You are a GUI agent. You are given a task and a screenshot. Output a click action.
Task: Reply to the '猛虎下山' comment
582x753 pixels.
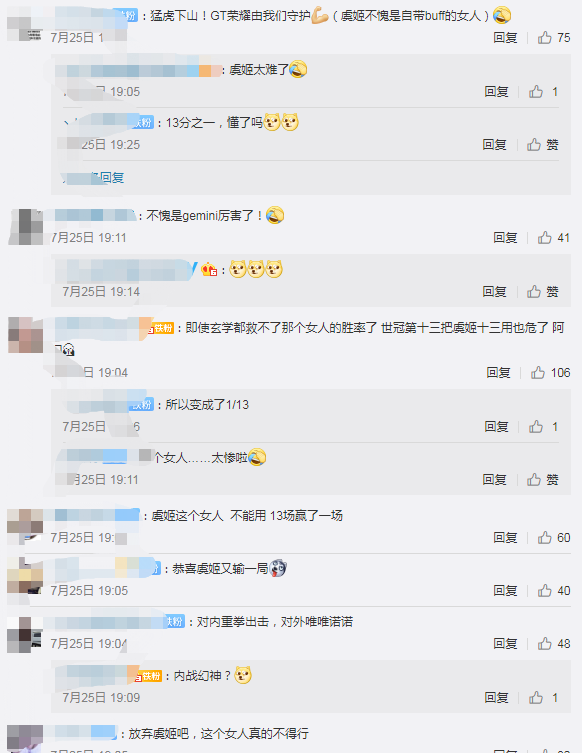[505, 37]
